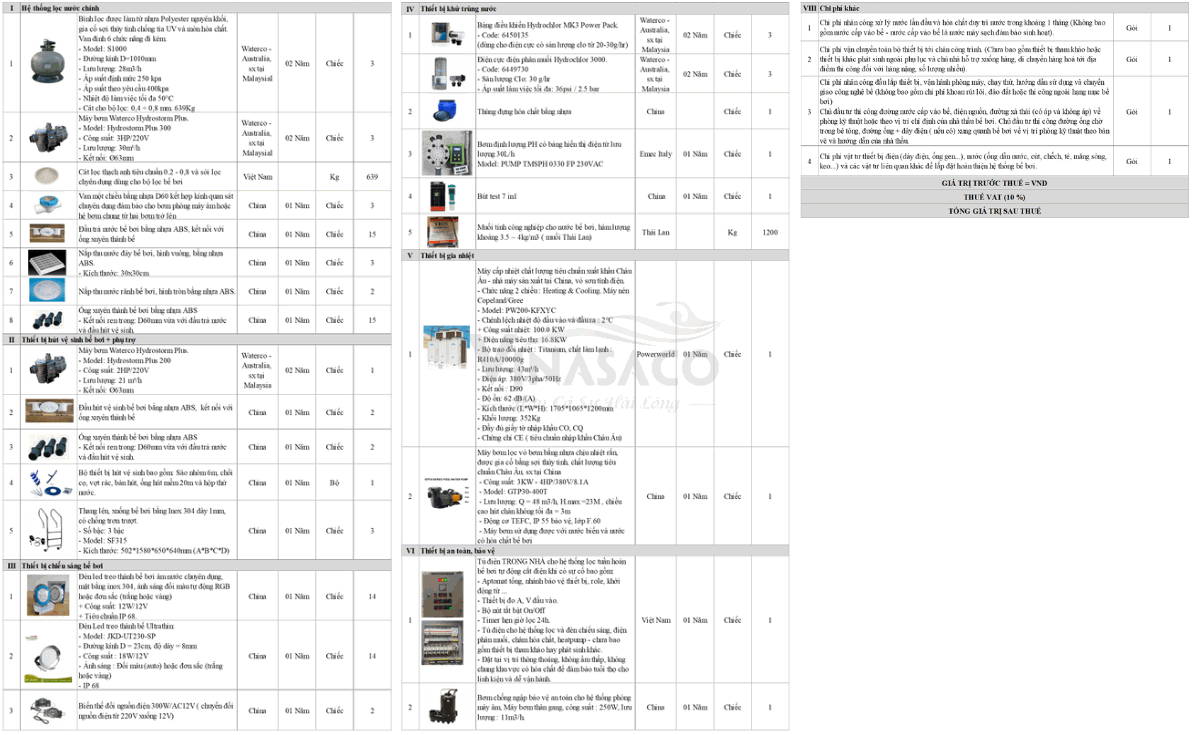The width and height of the screenshot is (1196, 735).
Task: Select "Model: PUMP TMSPH 0330 FP 230VAC" line
Action: pos(540,164)
